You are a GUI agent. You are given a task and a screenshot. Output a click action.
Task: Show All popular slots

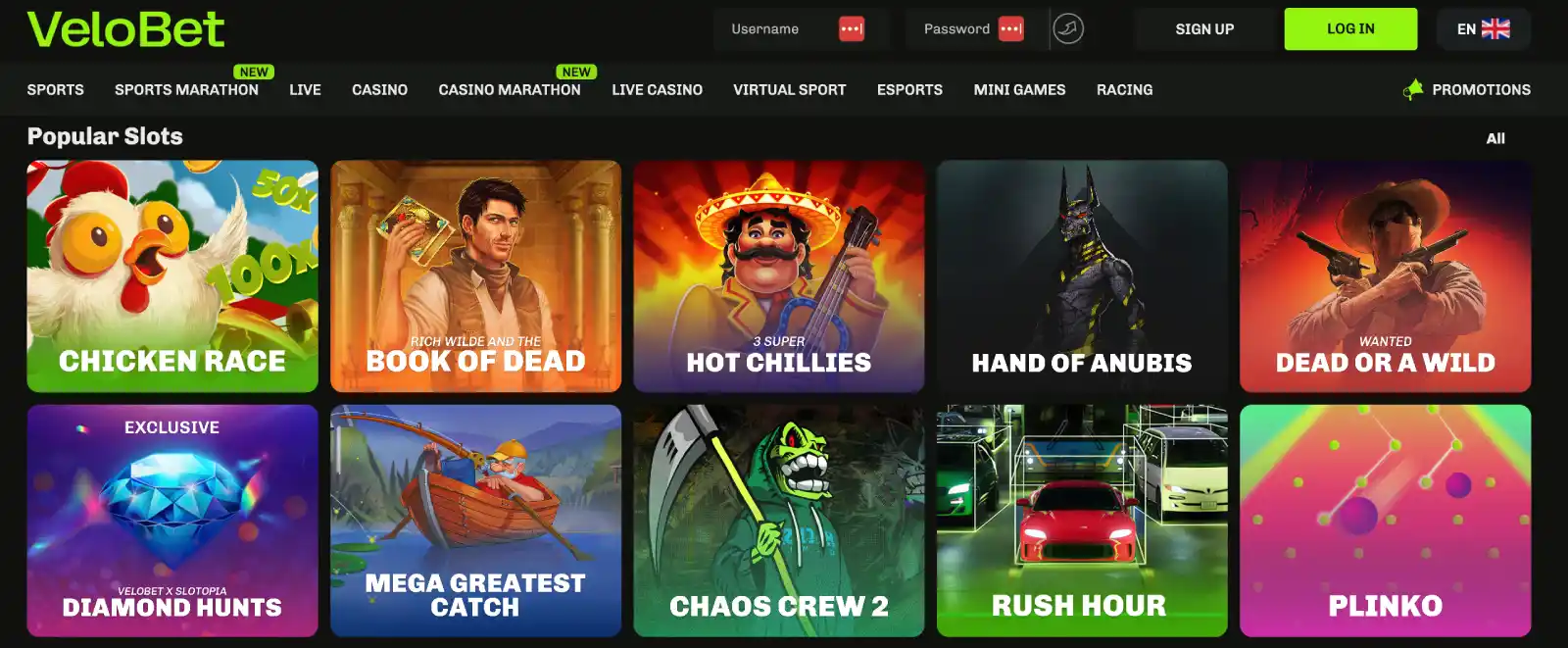[x=1495, y=138]
